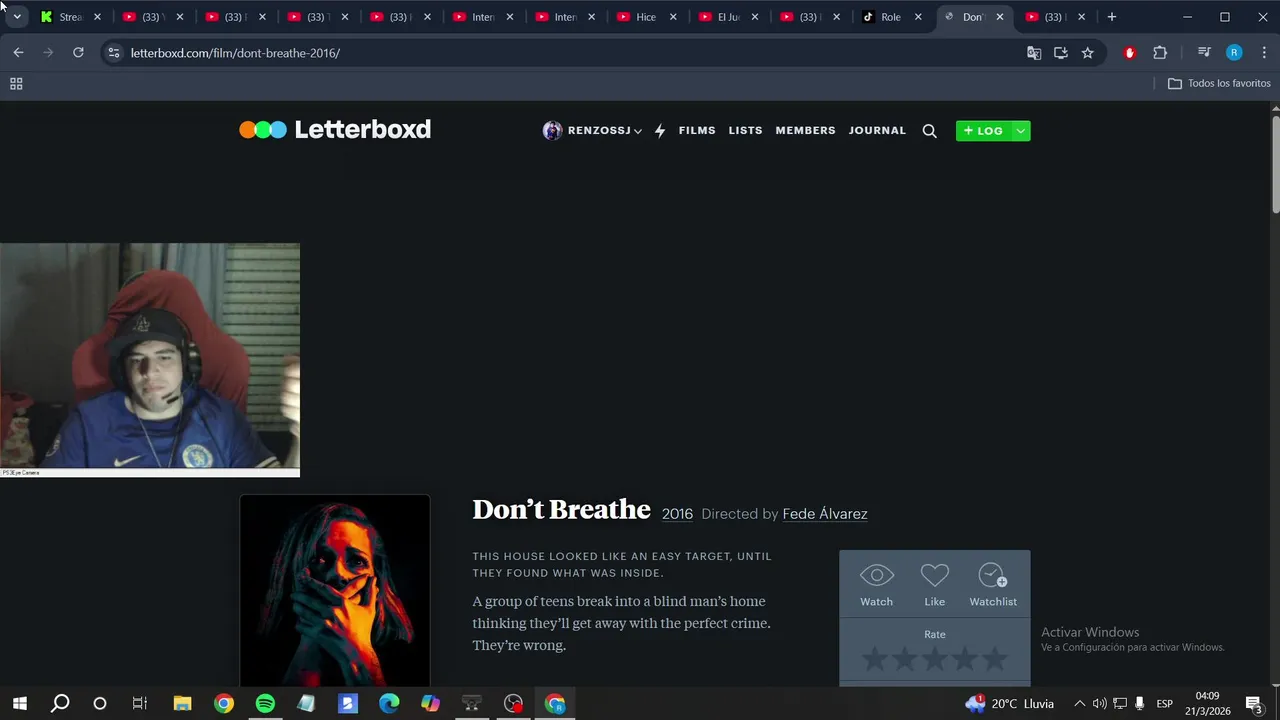Screen dimensions: 1280x720
Task: Open the Windows Start menu
Action: pos(20,704)
